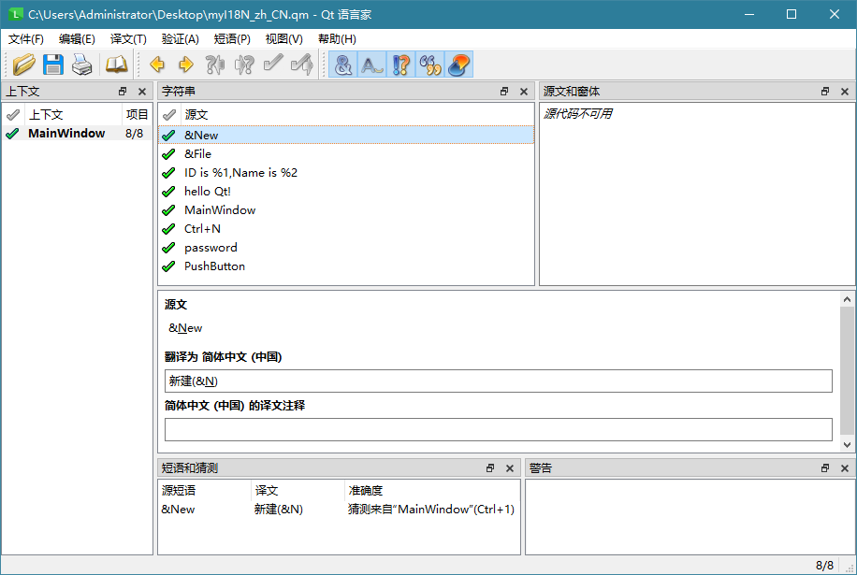This screenshot has height=576, width=858.
Task: Close the 上下文 panel
Action: click(x=142, y=91)
